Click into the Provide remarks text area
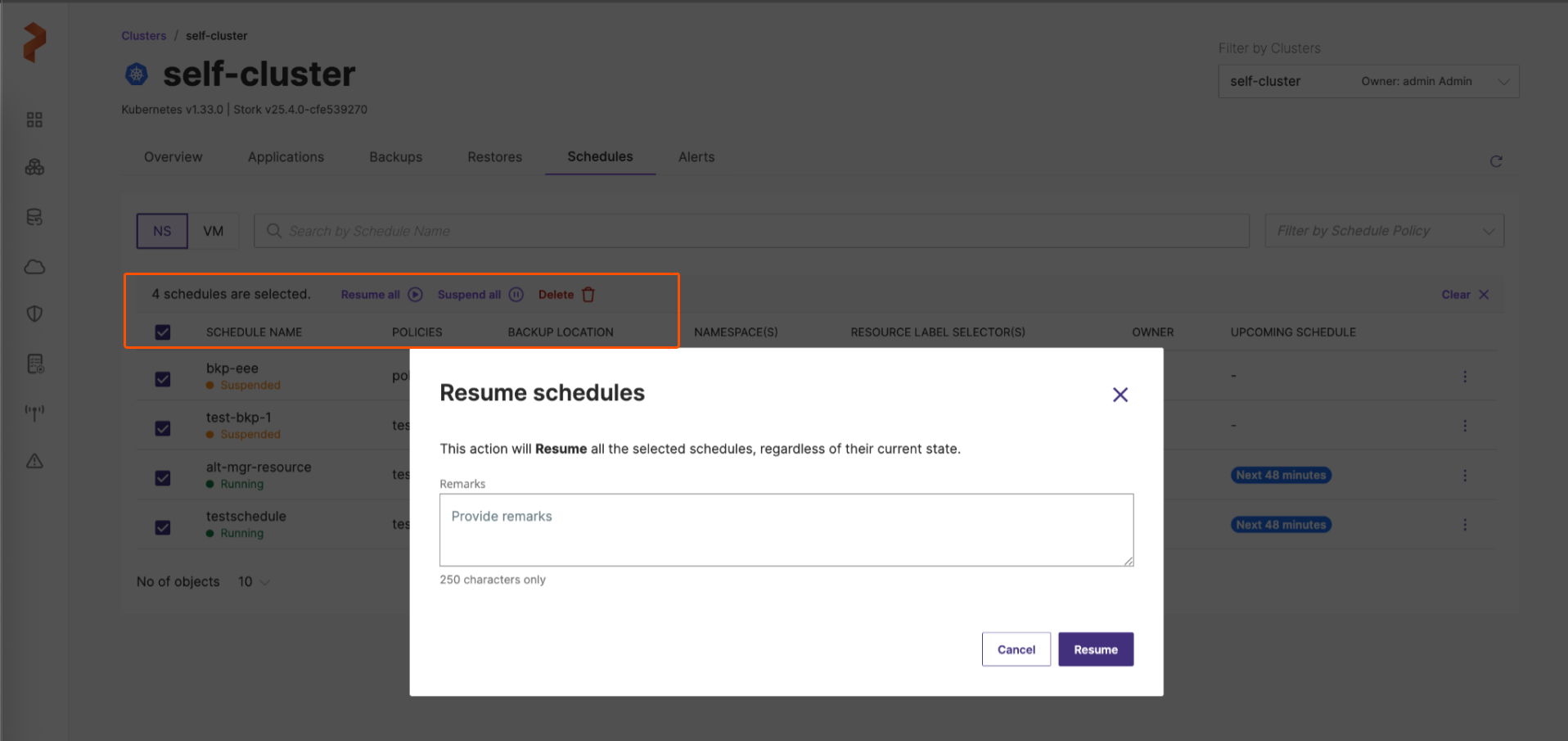1568x741 pixels. click(x=786, y=530)
